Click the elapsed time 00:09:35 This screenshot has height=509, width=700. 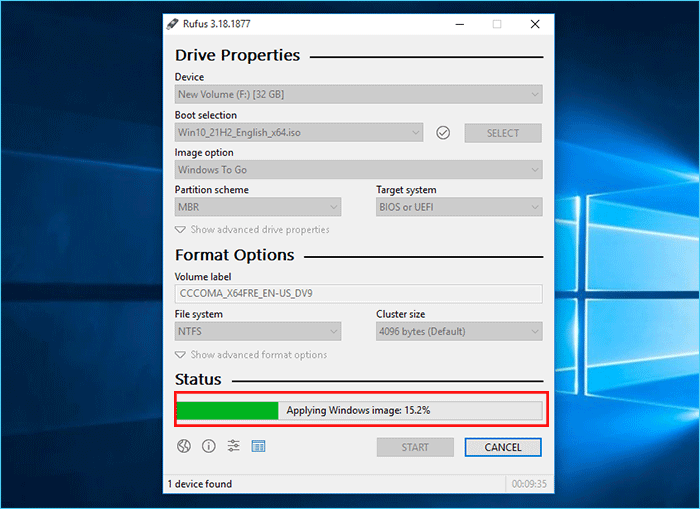(x=529, y=484)
